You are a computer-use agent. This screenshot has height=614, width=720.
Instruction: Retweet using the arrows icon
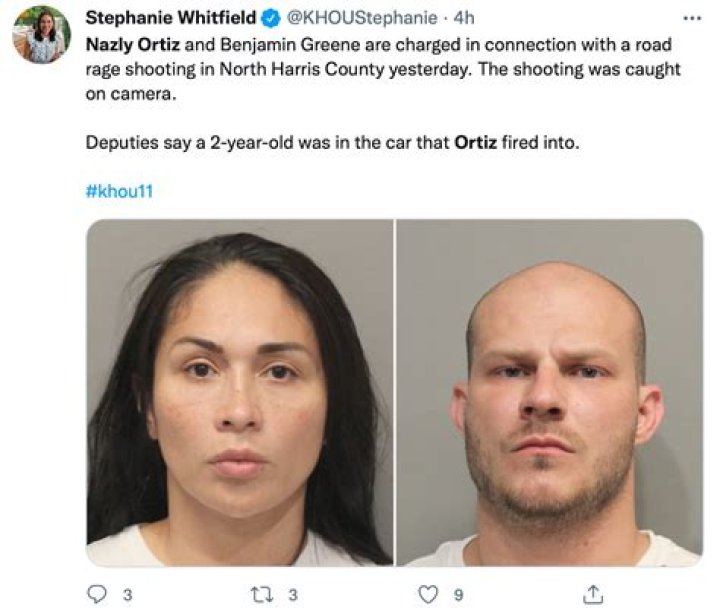click(262, 594)
